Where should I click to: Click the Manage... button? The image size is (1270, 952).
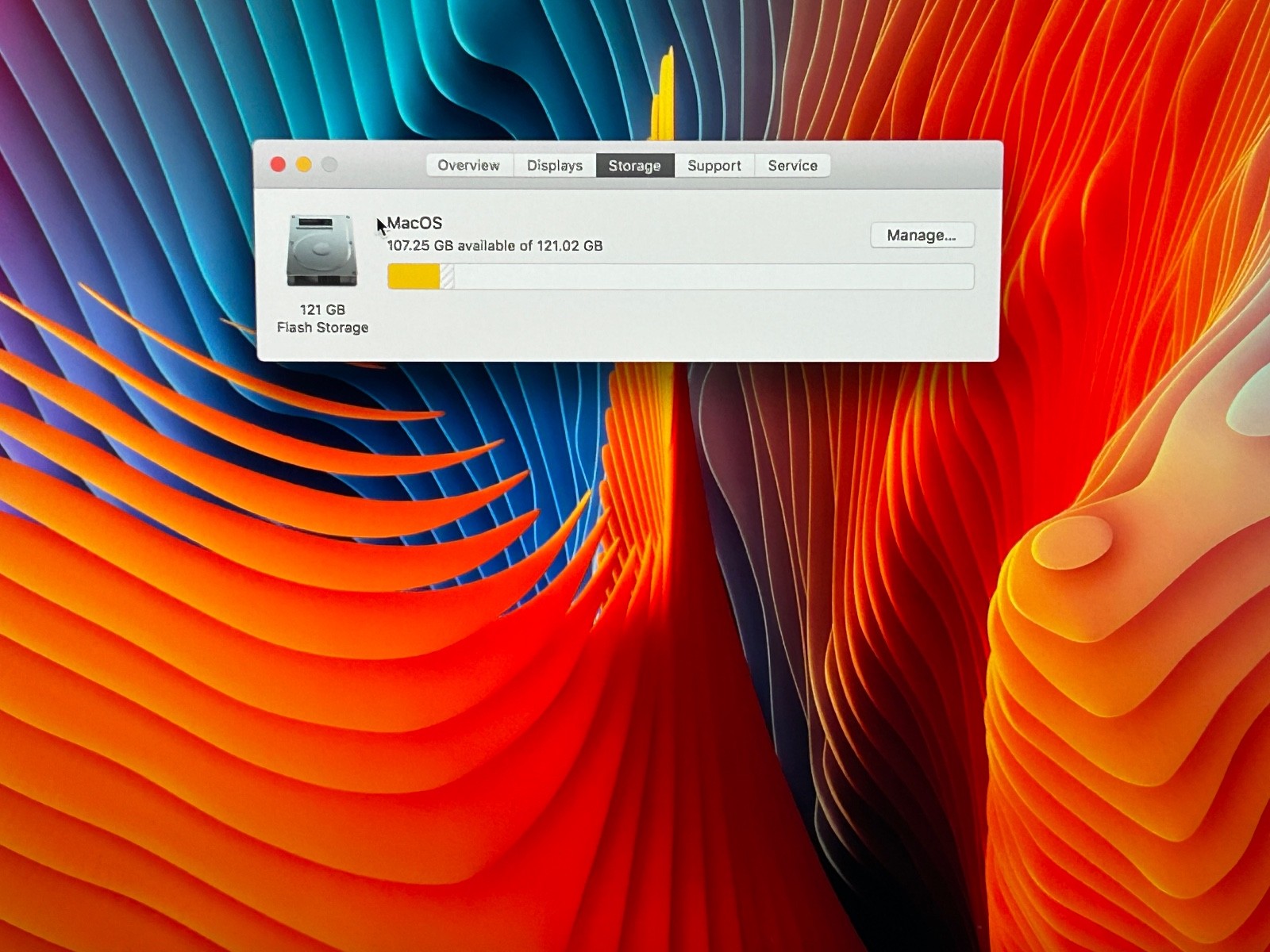click(x=922, y=235)
